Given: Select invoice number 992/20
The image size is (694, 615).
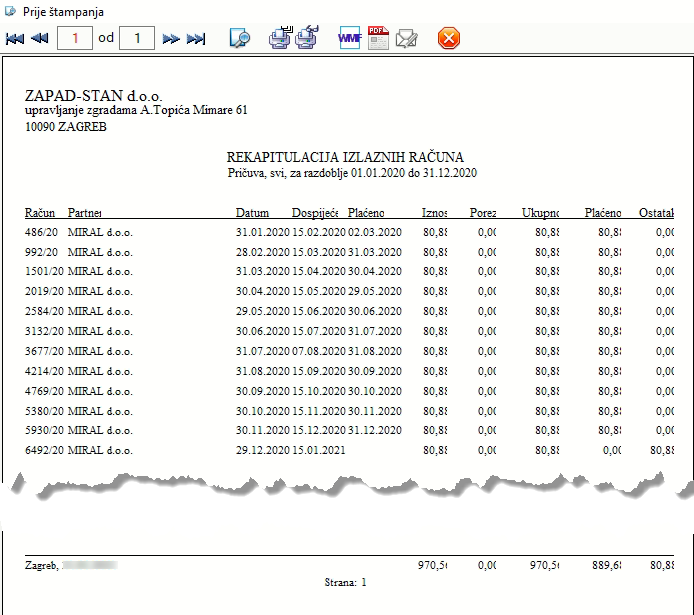Looking at the screenshot, I should (41, 252).
